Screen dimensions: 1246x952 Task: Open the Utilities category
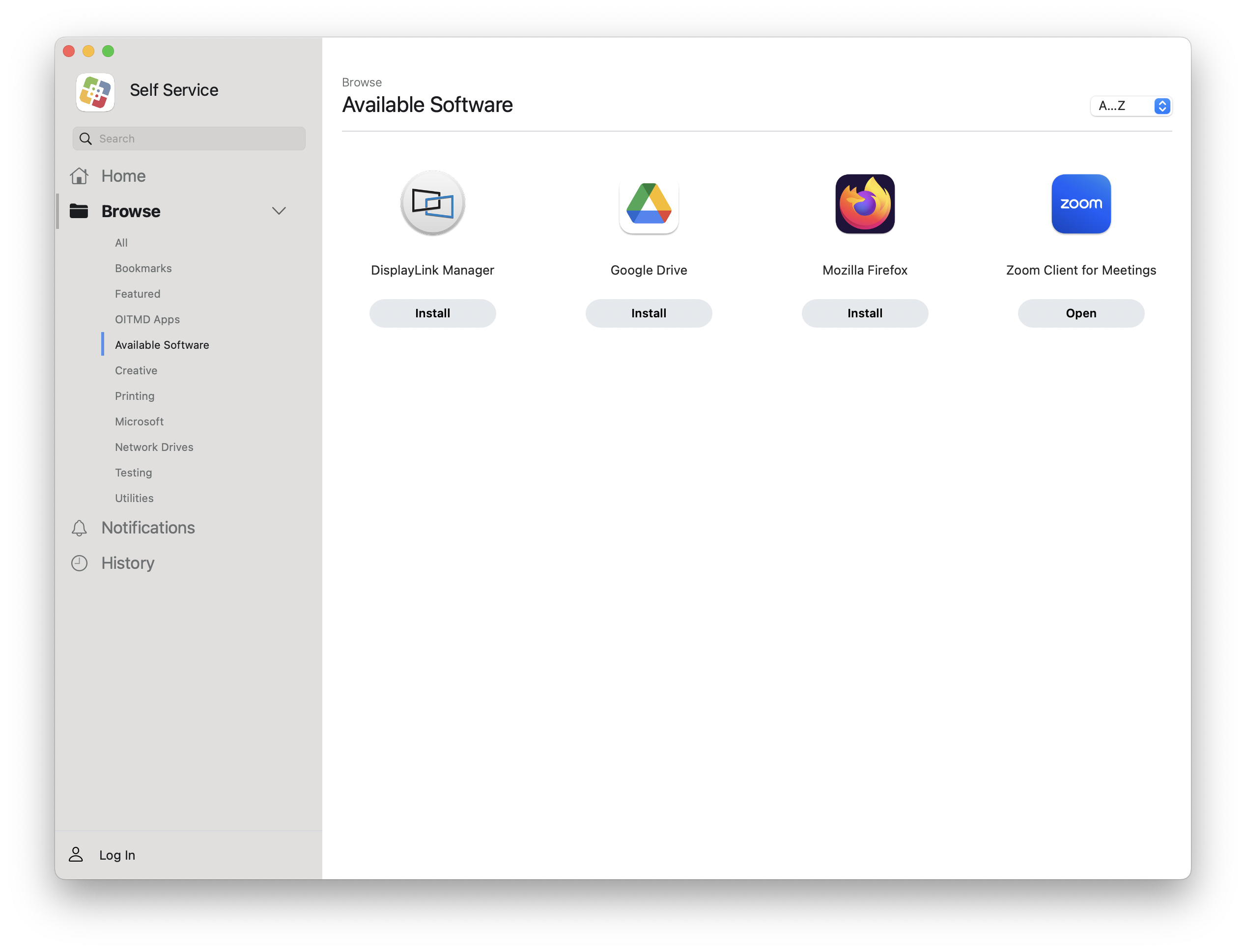pyautogui.click(x=134, y=498)
